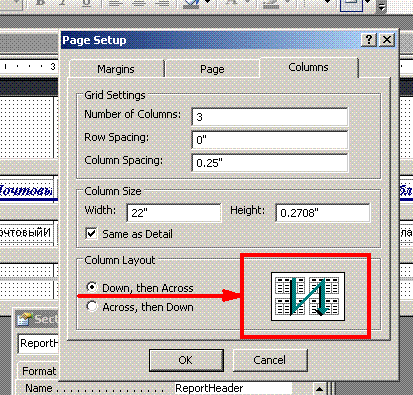Click the properties list scroll up arrow
413x395 pixels.
point(319,388)
